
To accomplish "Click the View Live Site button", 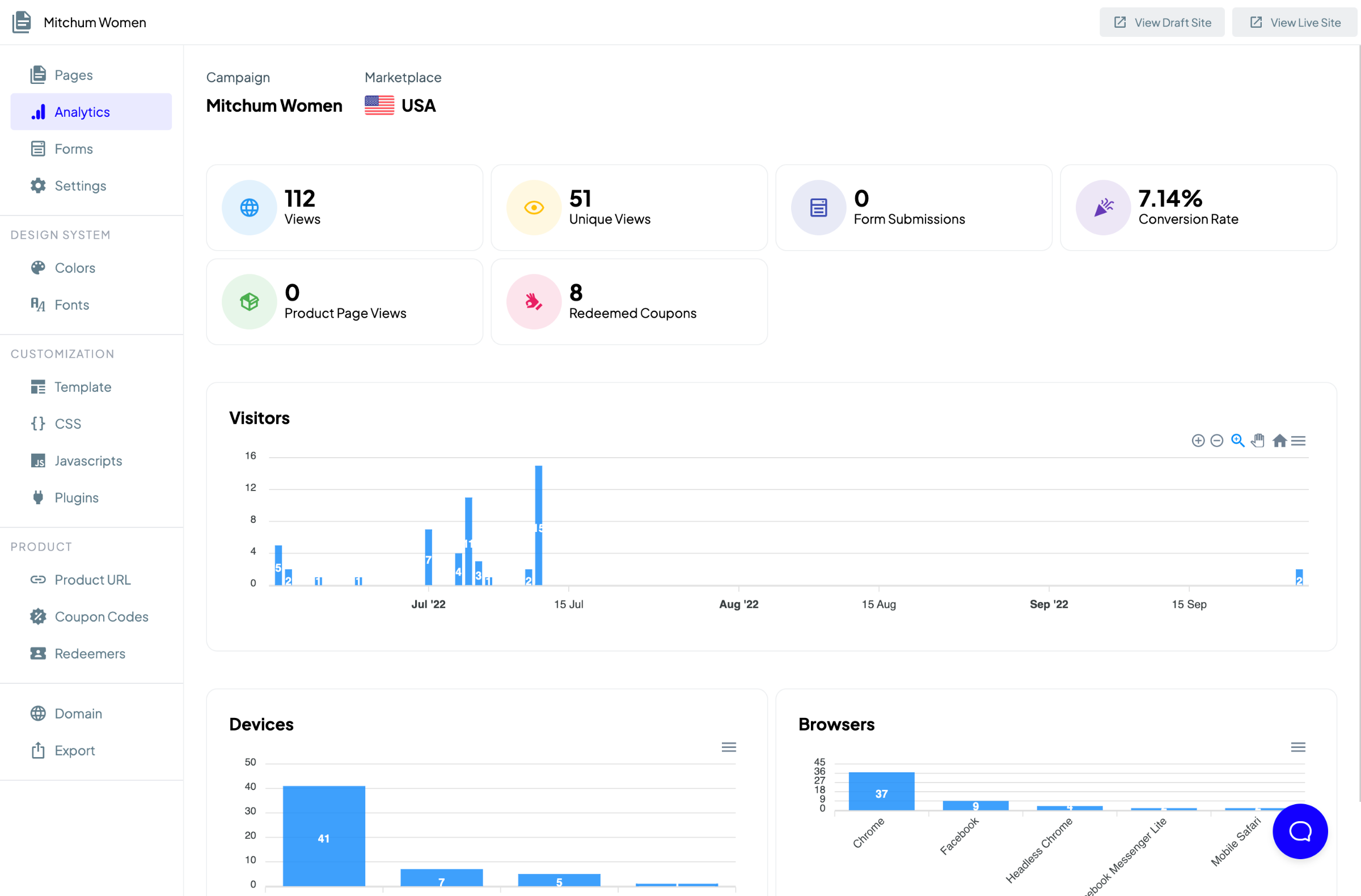I will tap(1295, 22).
